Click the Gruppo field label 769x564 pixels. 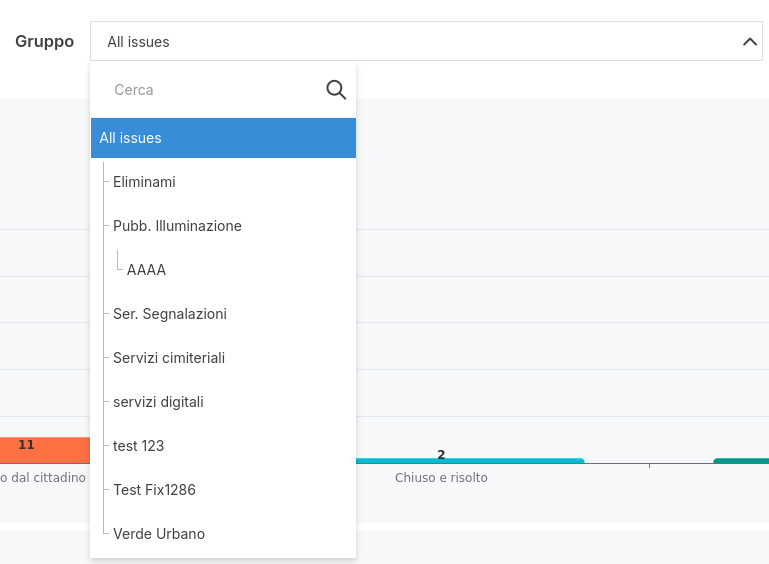[x=44, y=42]
